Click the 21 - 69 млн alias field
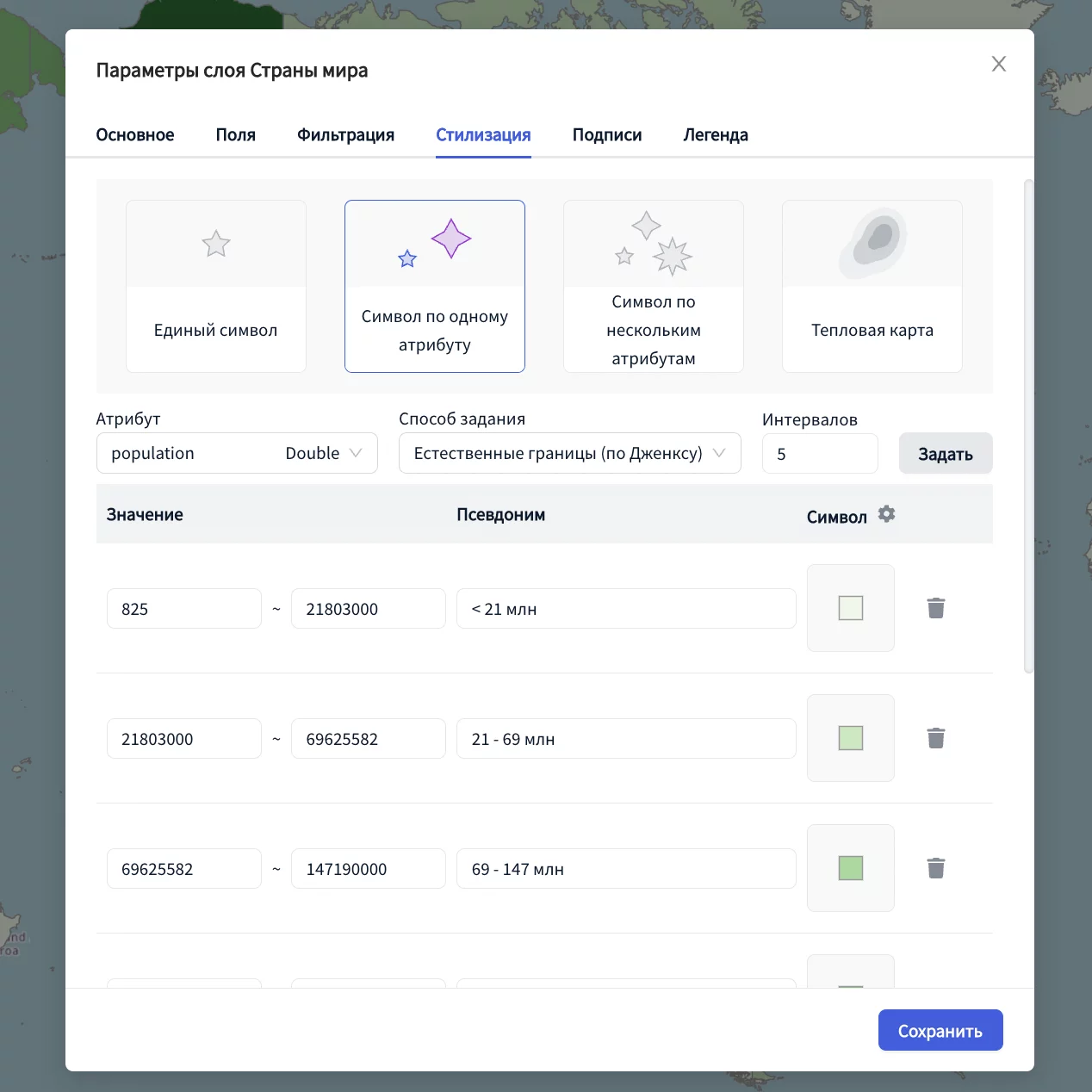Screen dimensions: 1092x1092 pos(625,739)
